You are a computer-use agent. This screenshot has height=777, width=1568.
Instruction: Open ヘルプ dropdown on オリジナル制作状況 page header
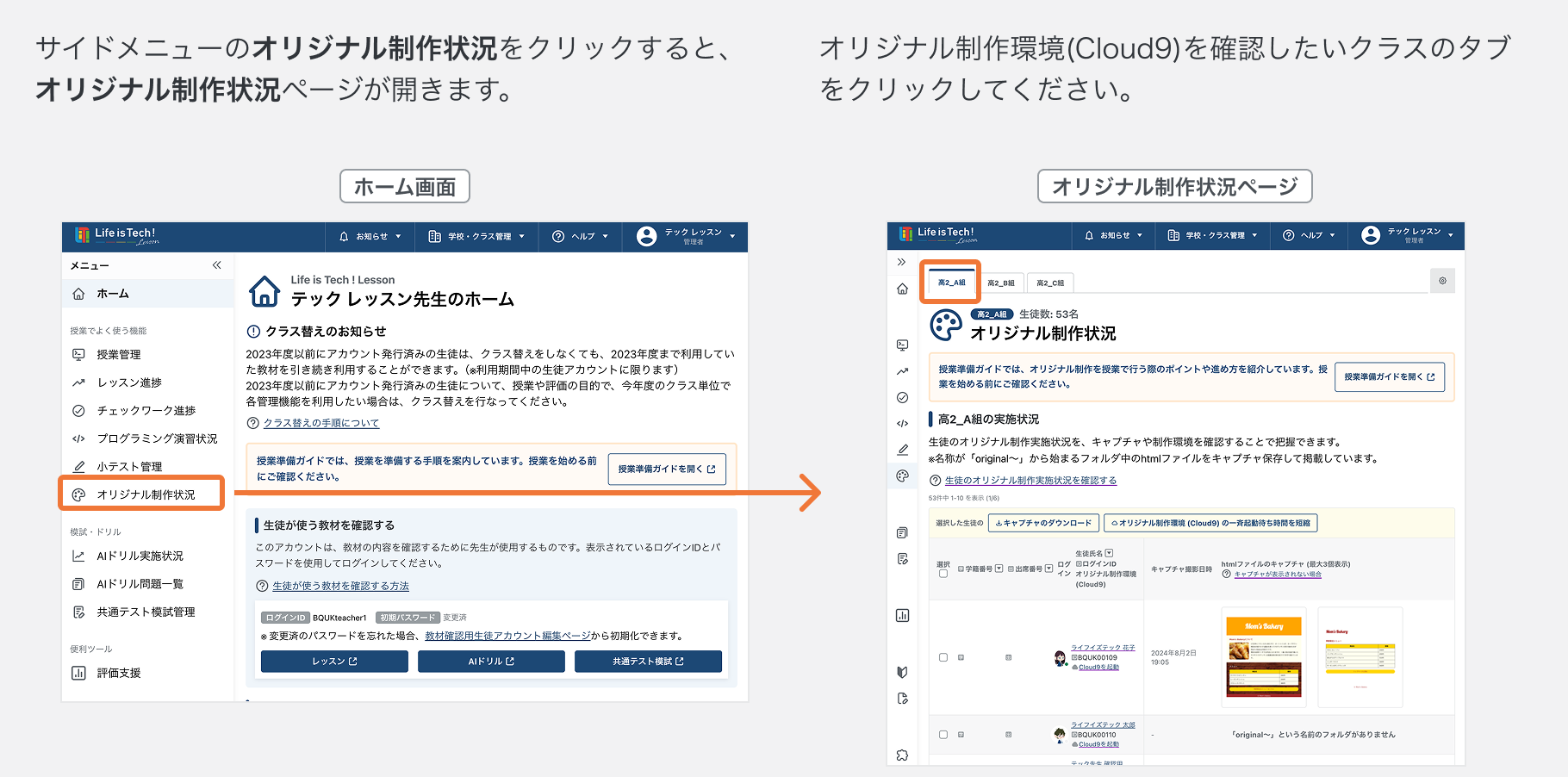[x=1309, y=235]
